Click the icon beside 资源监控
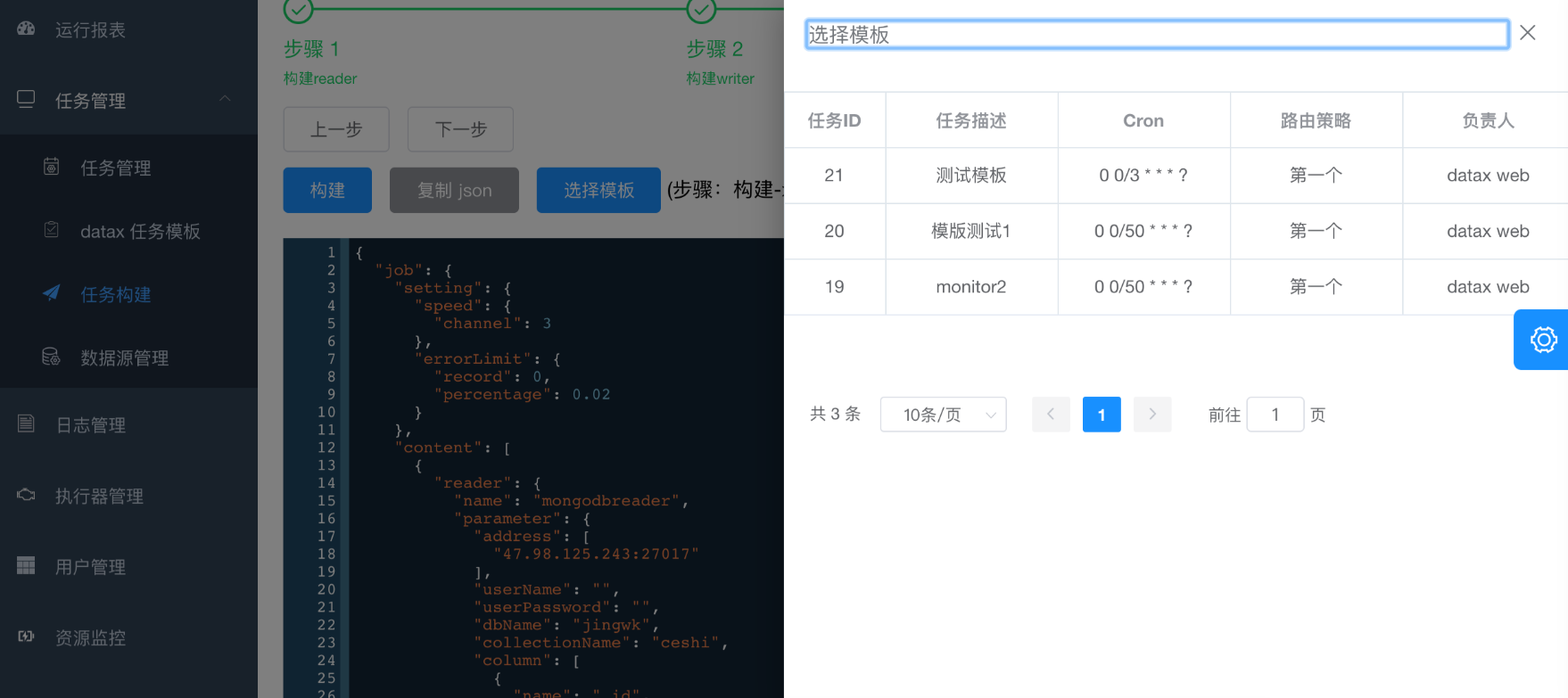This screenshot has width=1568, height=698. (x=26, y=636)
